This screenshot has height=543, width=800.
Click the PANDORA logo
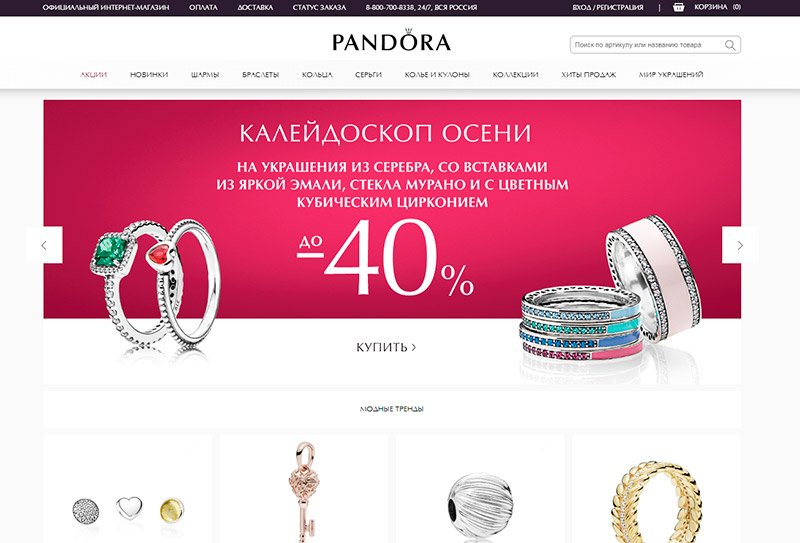(x=391, y=40)
